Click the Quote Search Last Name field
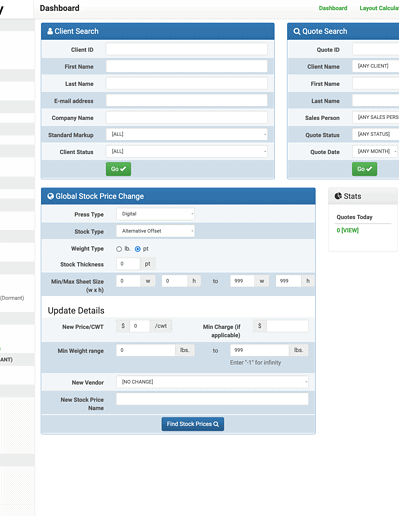The height and width of the screenshot is (516, 399). [x=376, y=100]
